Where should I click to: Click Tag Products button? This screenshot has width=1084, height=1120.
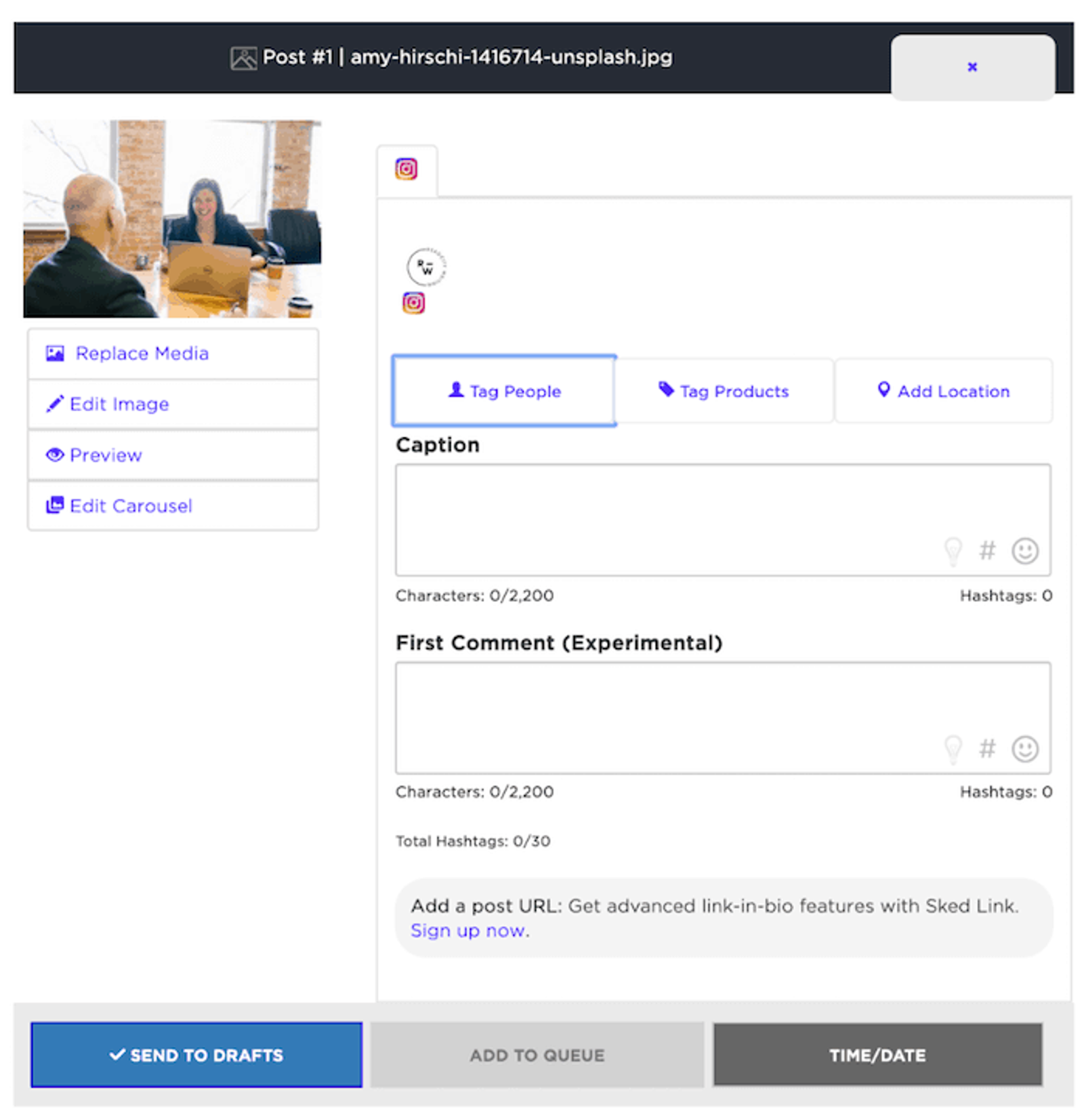724,391
